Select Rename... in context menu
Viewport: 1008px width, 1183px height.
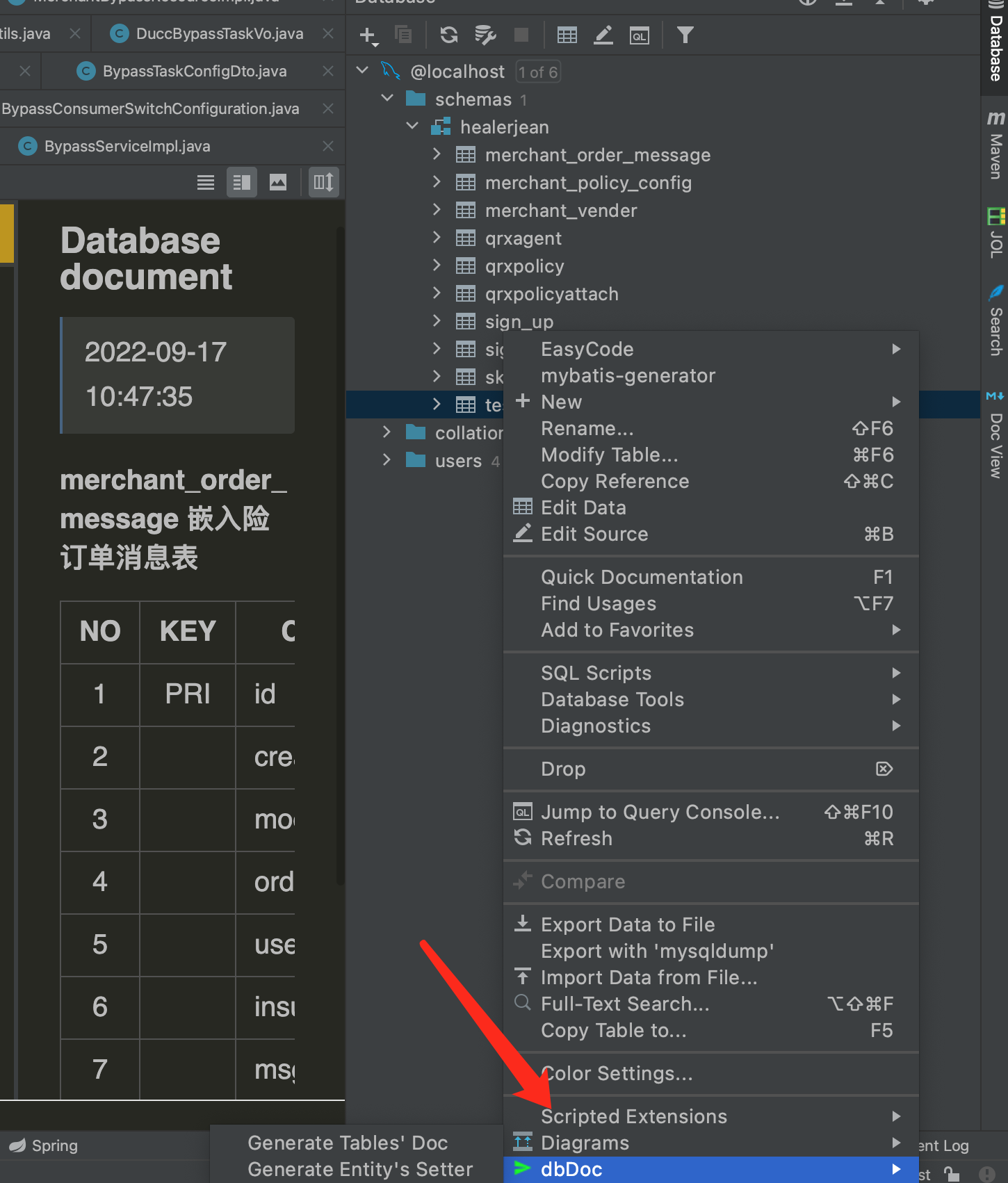click(711, 428)
